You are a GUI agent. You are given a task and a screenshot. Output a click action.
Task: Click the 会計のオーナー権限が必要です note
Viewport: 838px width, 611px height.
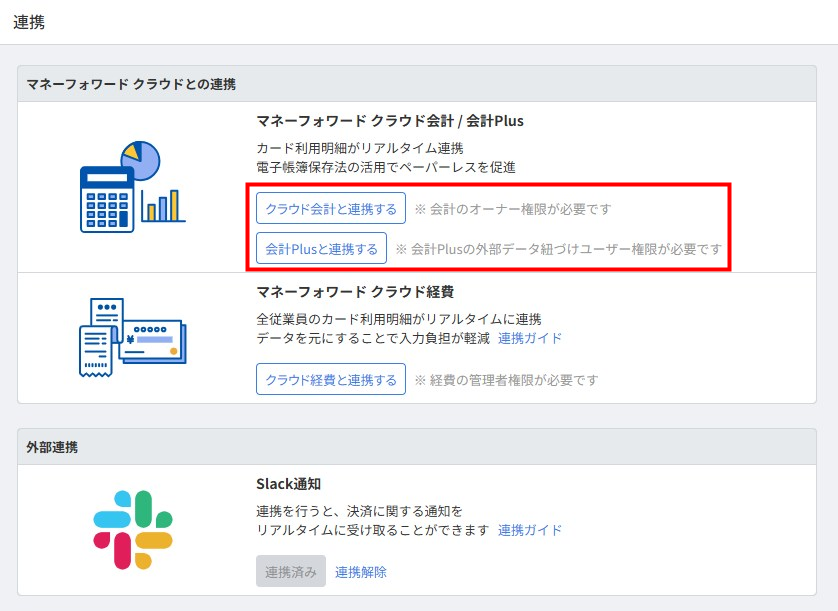(x=512, y=210)
